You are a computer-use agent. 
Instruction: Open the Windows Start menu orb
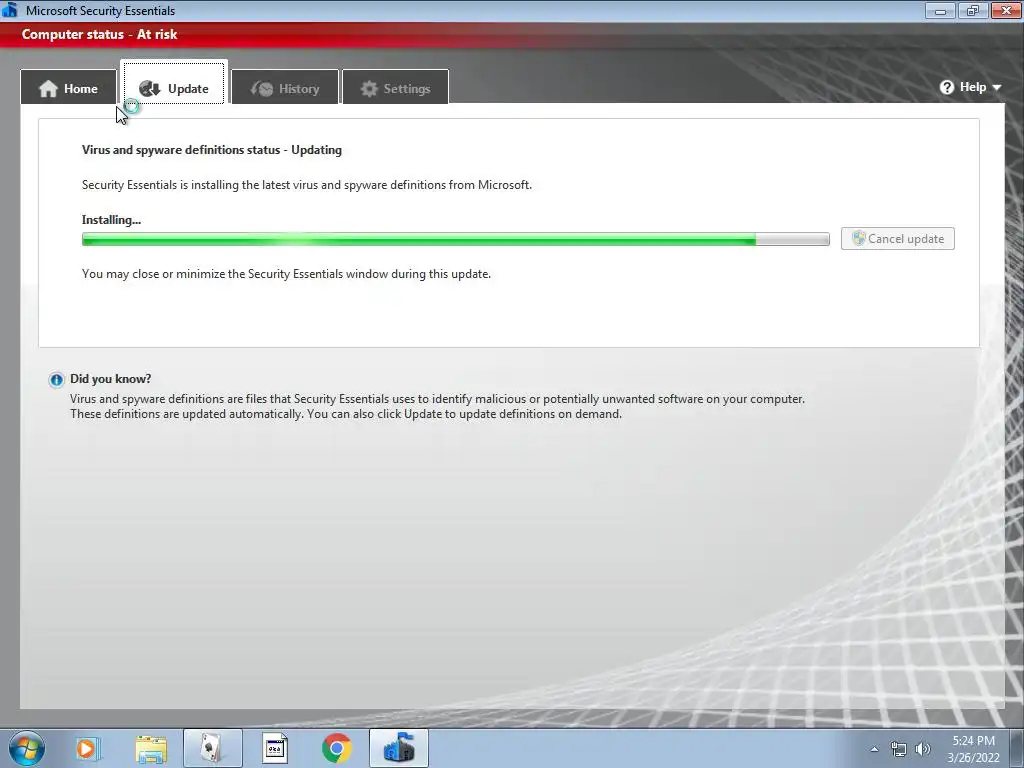(27, 748)
